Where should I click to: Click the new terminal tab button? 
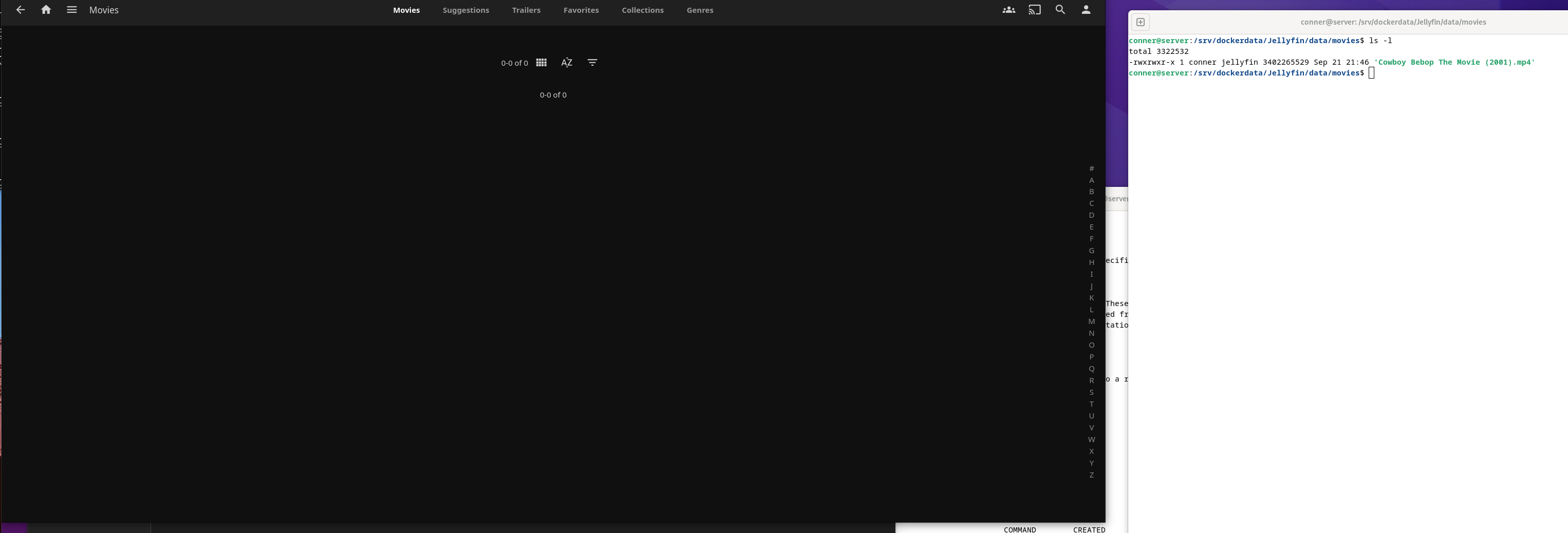click(1140, 23)
